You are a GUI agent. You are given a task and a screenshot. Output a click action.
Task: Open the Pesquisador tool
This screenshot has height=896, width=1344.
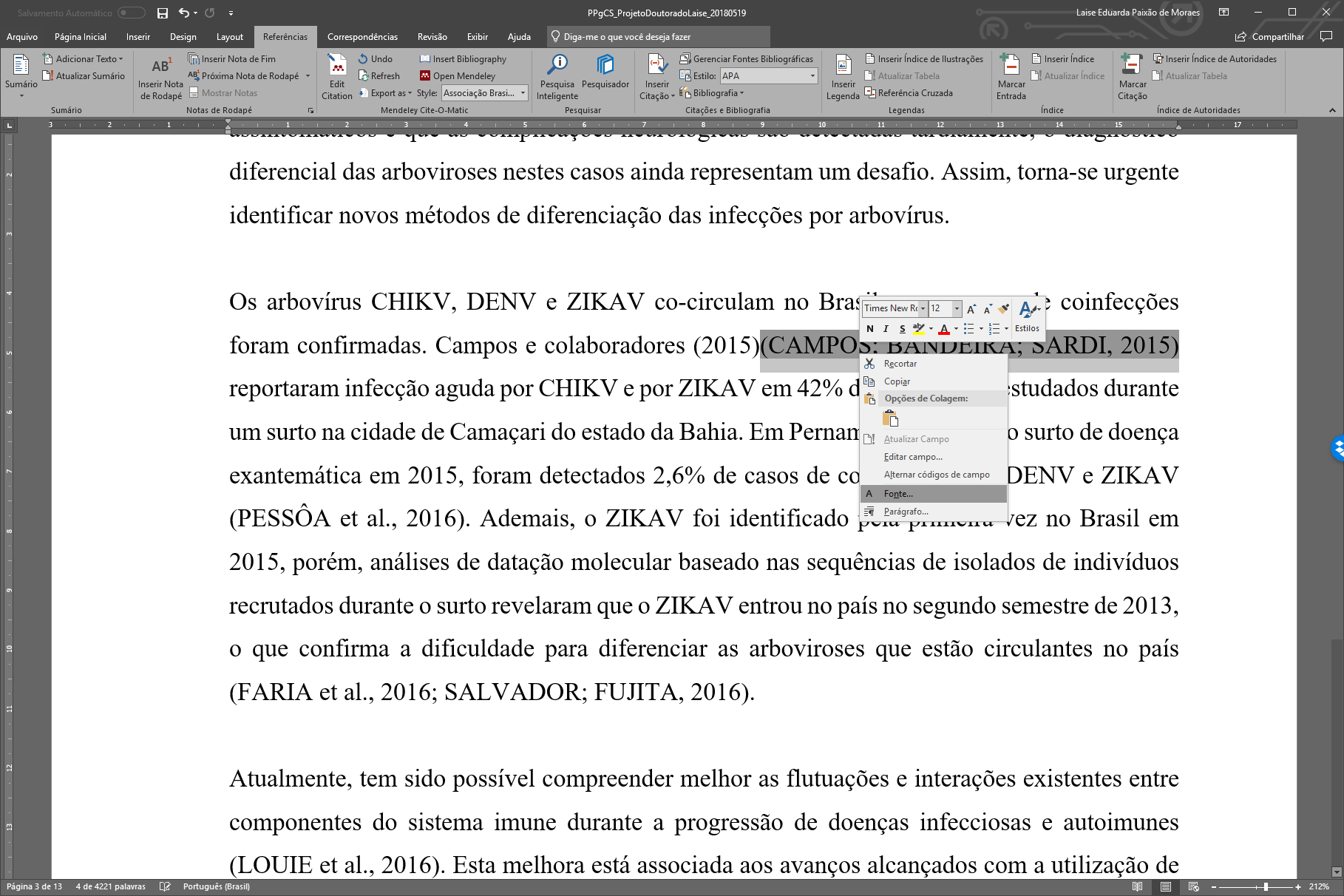(605, 72)
